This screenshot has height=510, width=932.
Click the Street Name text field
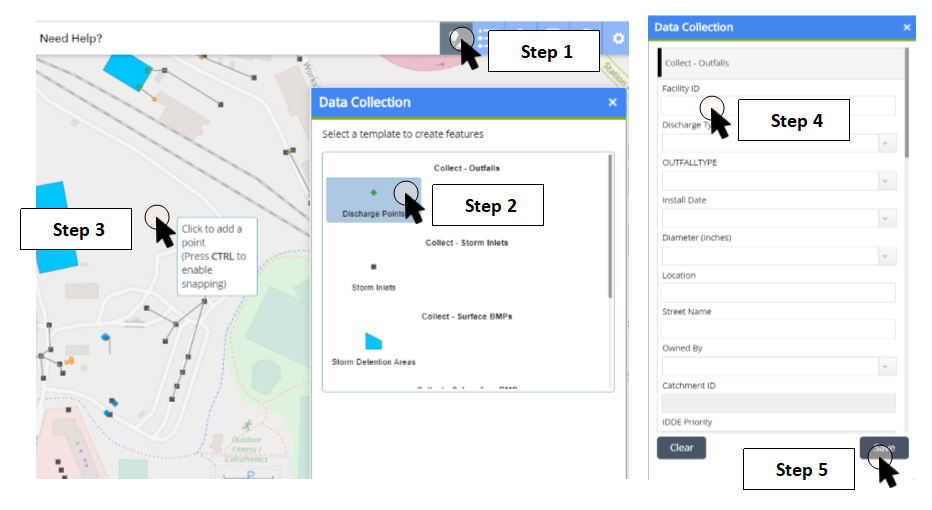click(778, 329)
